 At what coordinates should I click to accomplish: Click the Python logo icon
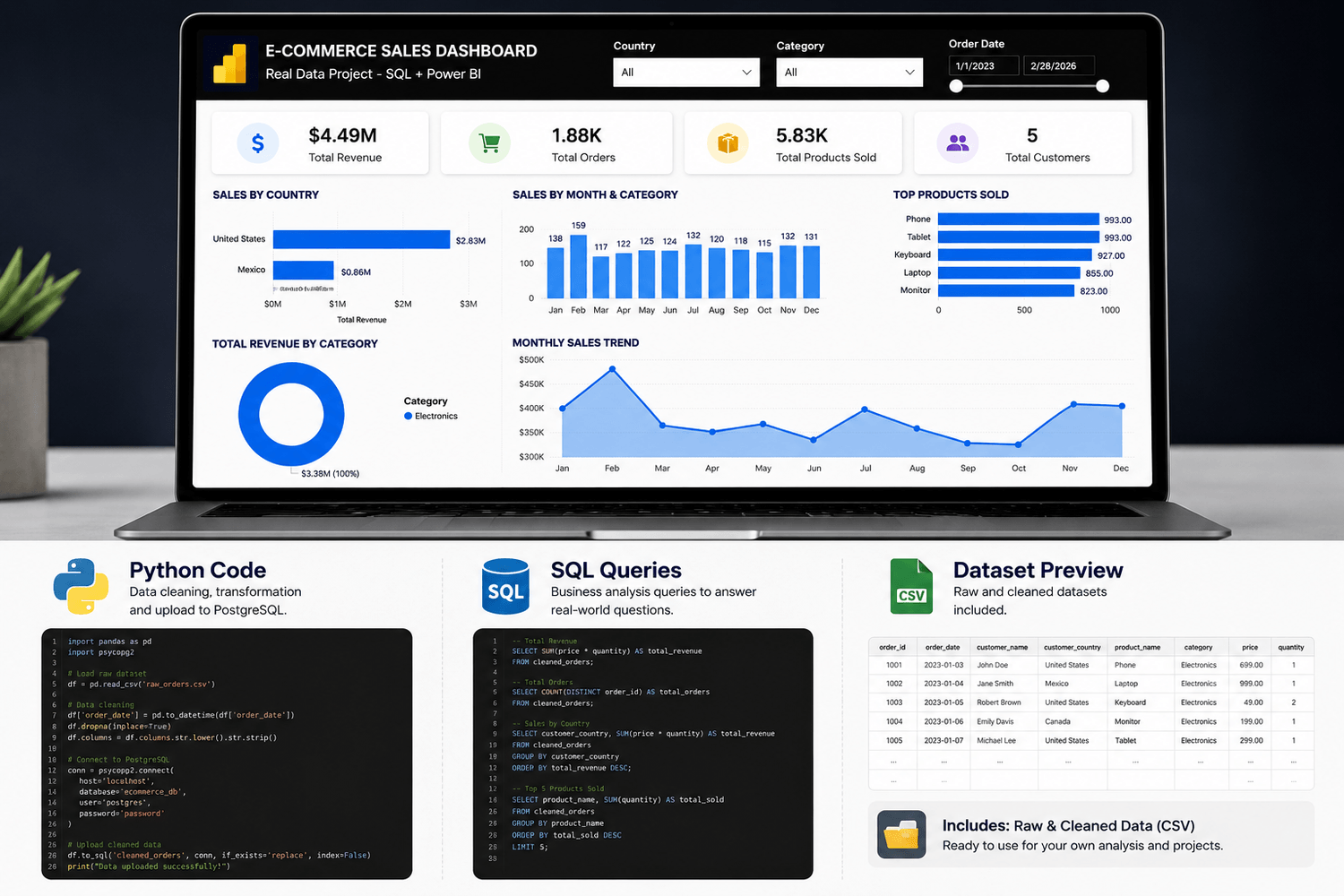tap(81, 587)
